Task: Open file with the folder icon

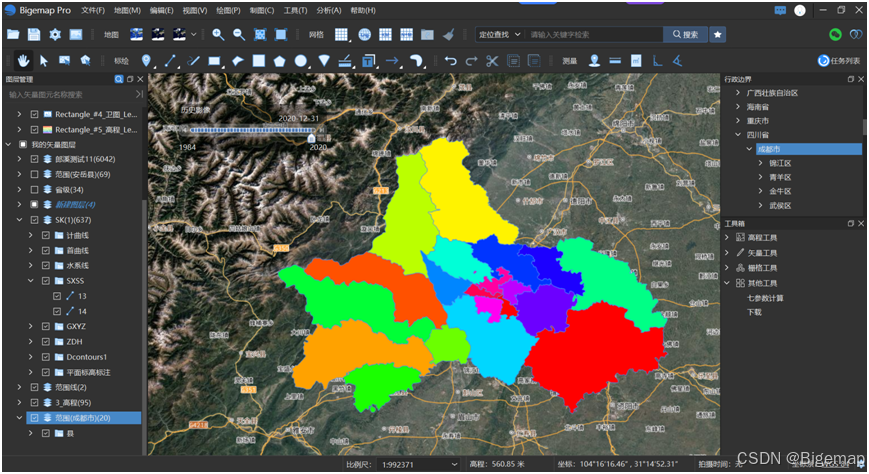Action: pyautogui.click(x=13, y=34)
